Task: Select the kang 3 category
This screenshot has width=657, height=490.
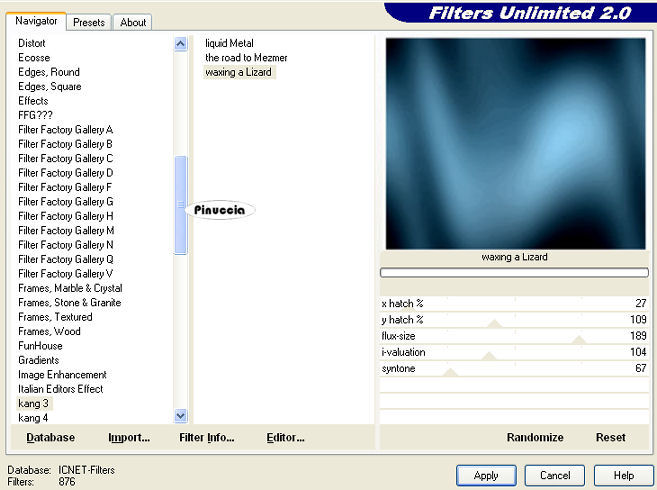Action: point(34,403)
